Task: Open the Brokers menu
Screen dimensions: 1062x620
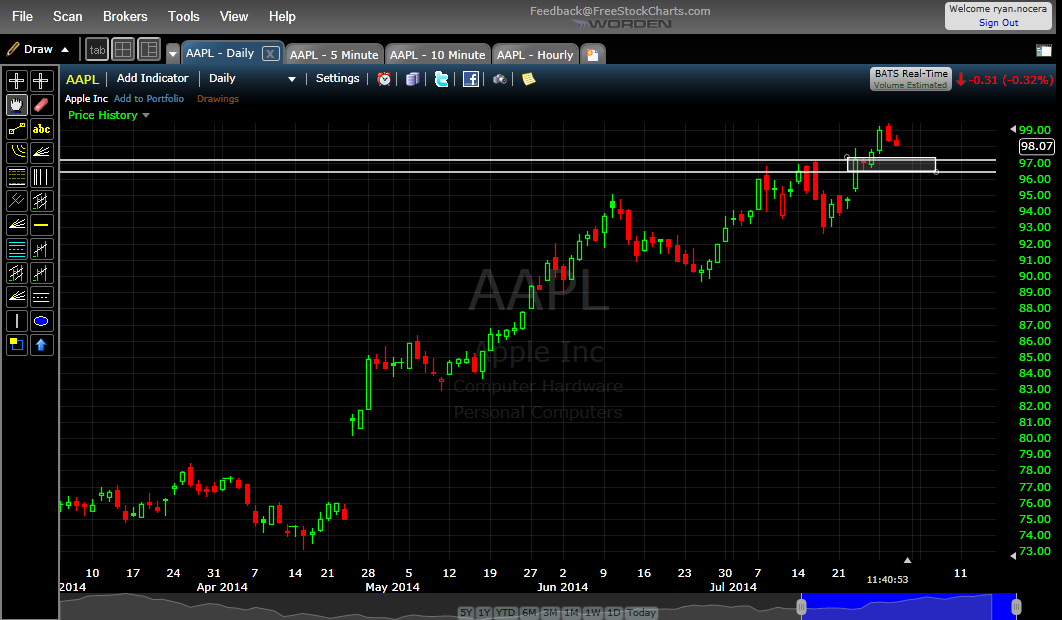Action: (125, 16)
